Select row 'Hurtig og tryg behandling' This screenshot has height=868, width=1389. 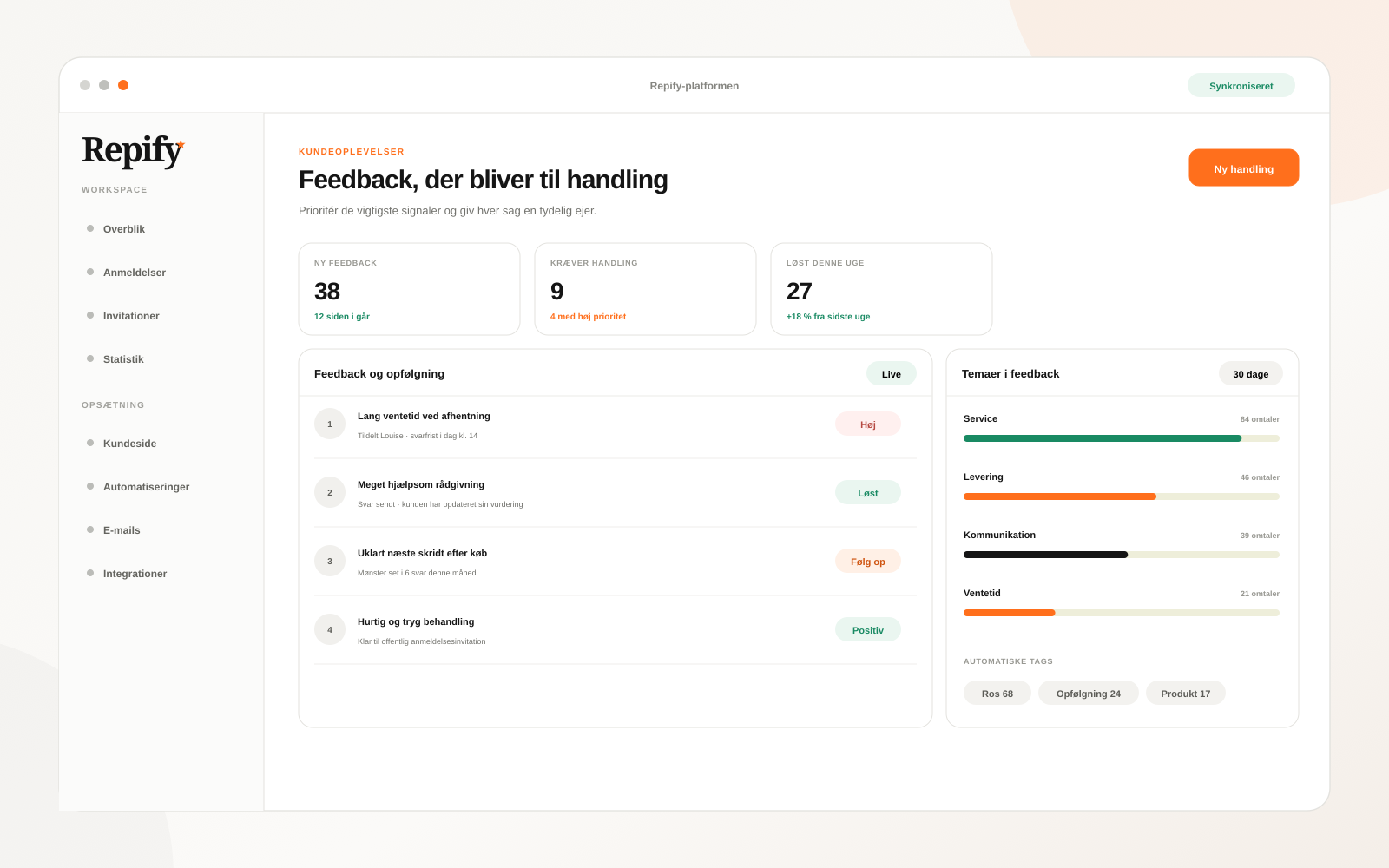pyautogui.click(x=615, y=630)
